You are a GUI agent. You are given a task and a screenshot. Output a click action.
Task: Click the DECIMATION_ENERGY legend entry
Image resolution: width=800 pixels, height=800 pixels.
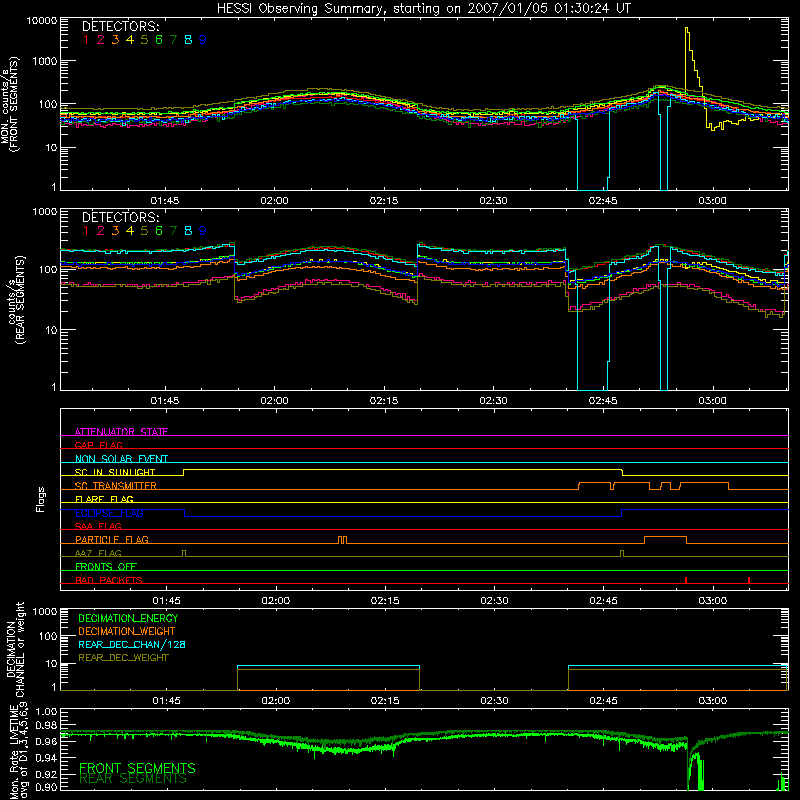tap(128, 618)
